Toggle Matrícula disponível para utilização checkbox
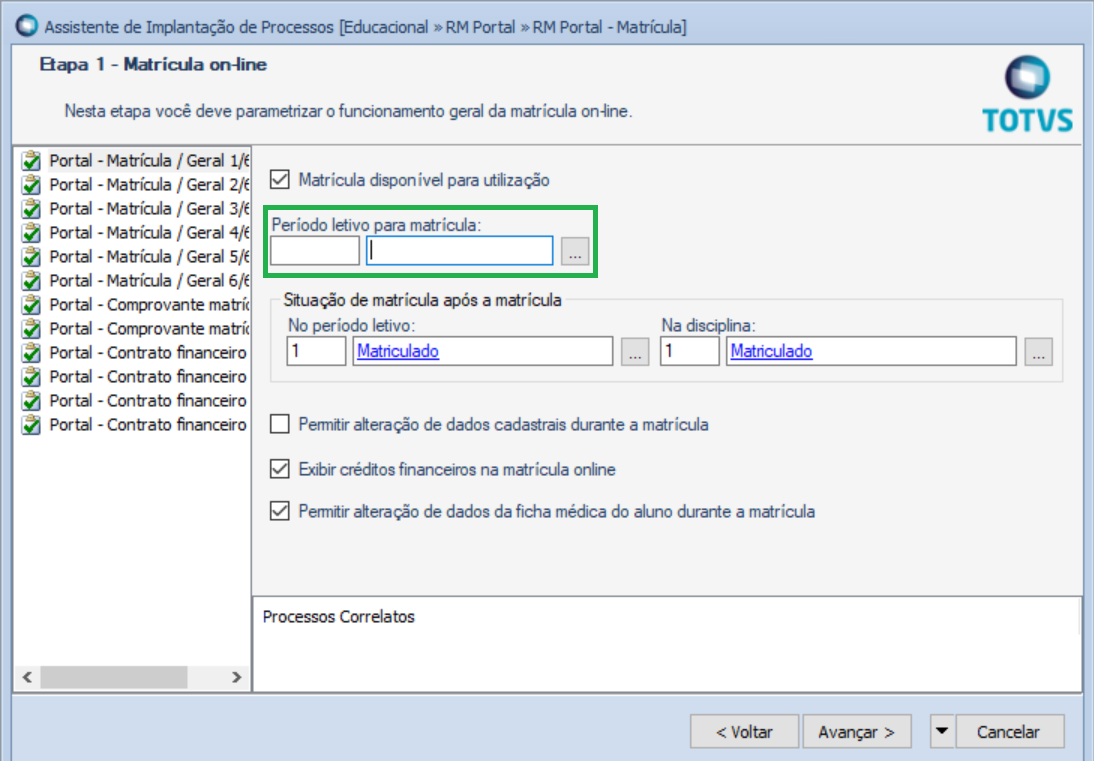This screenshot has width=1094, height=761. [280, 179]
